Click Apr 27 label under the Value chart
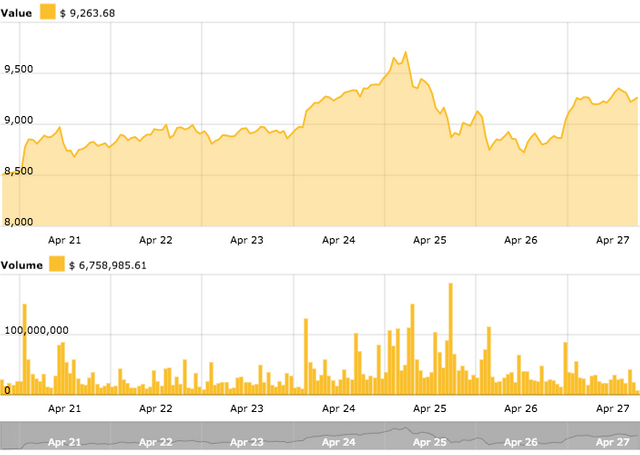This screenshot has width=640, height=455. [x=613, y=240]
